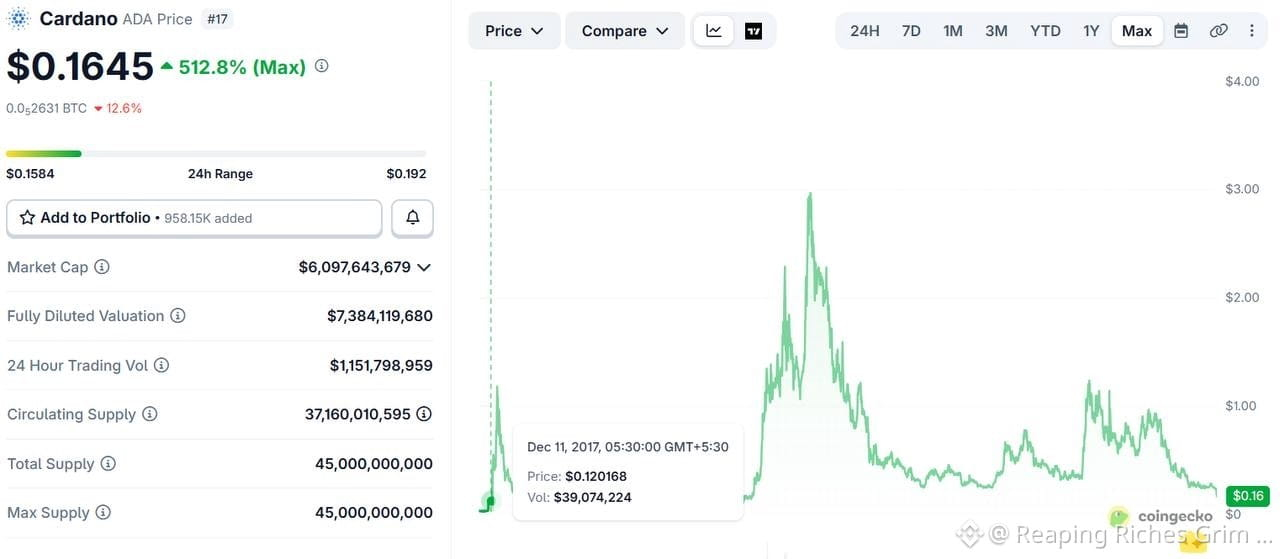Click the green start marker on chart
The image size is (1280, 559).
click(488, 501)
